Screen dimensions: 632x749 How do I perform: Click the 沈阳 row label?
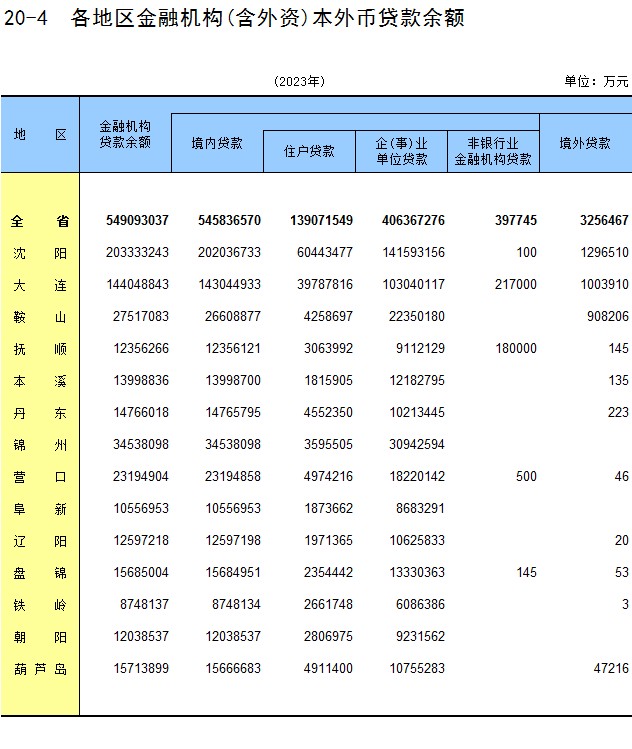tap(40, 253)
